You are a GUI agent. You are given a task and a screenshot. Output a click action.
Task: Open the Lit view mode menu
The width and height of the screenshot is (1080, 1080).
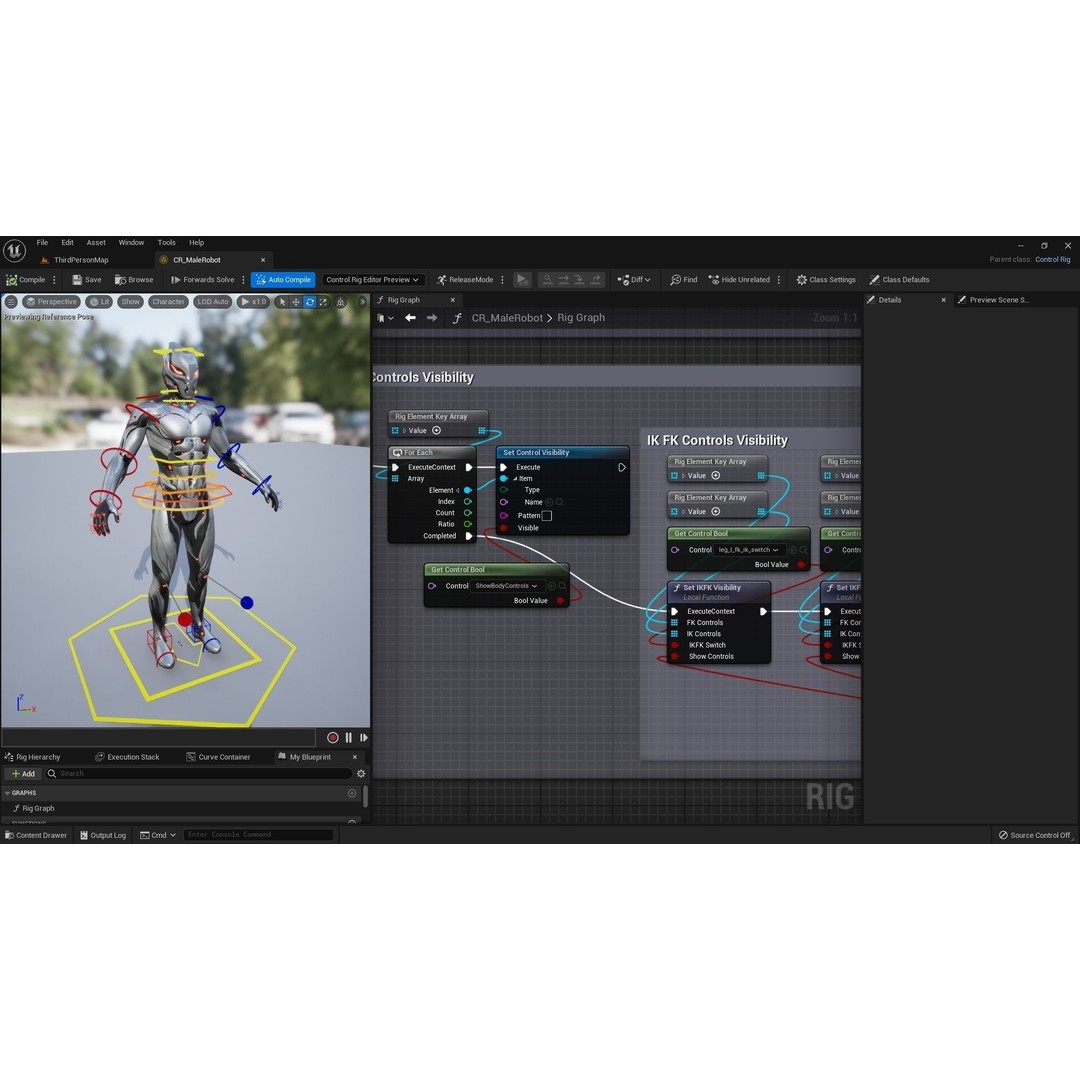pyautogui.click(x=99, y=302)
